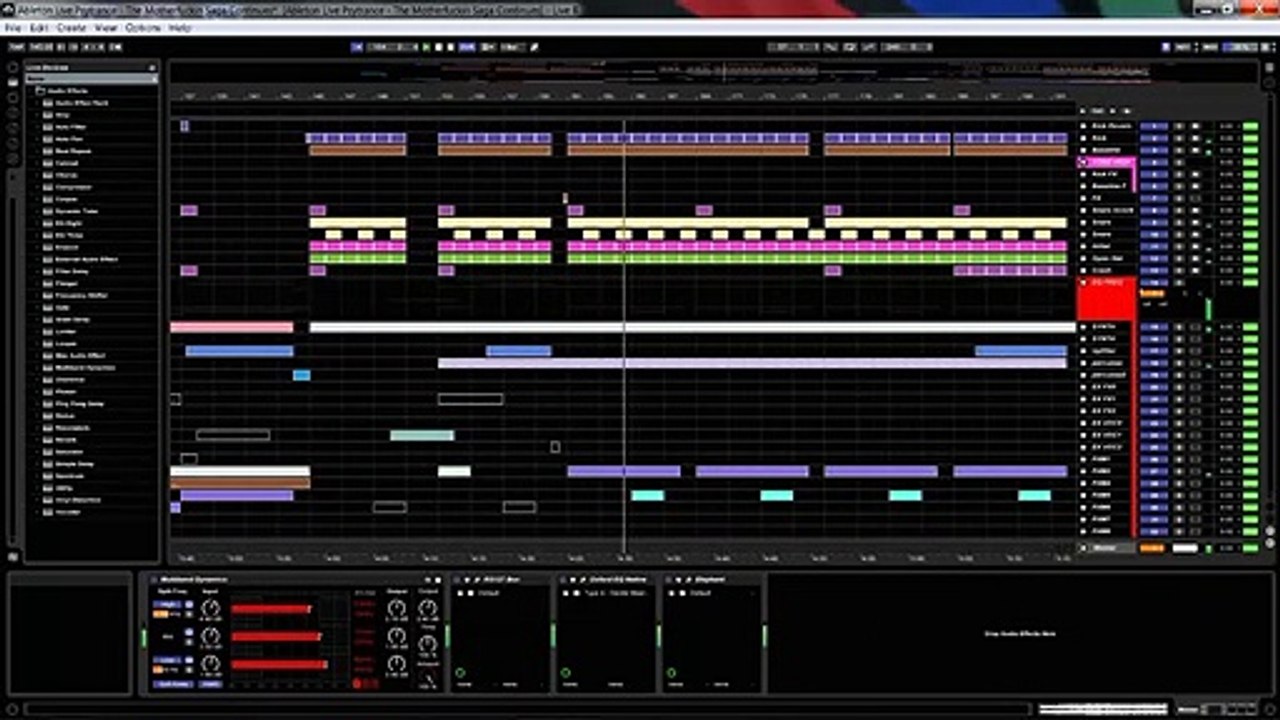This screenshot has height=720, width=1280.
Task: Click green circle in Elephant device panel
Action: (x=672, y=672)
